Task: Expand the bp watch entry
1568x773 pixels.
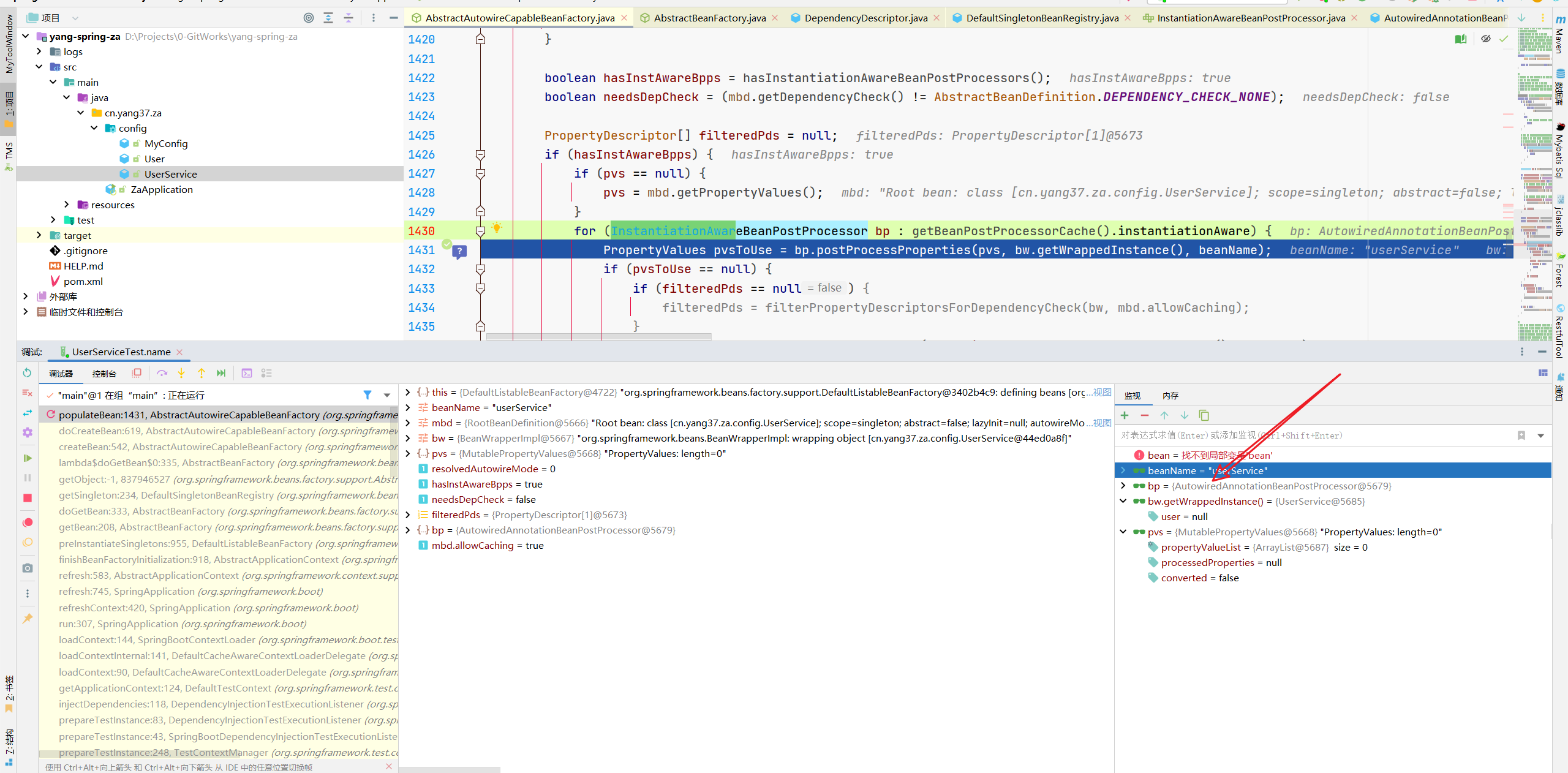Action: click(1123, 486)
